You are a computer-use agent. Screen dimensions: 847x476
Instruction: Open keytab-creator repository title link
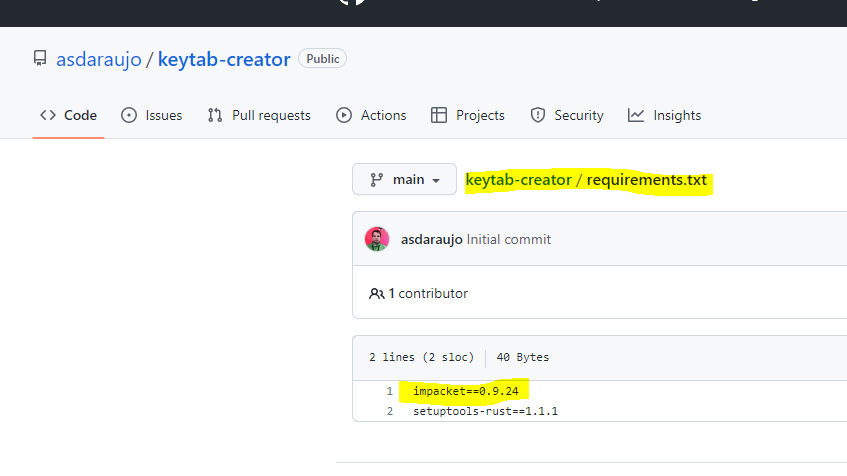pos(224,59)
